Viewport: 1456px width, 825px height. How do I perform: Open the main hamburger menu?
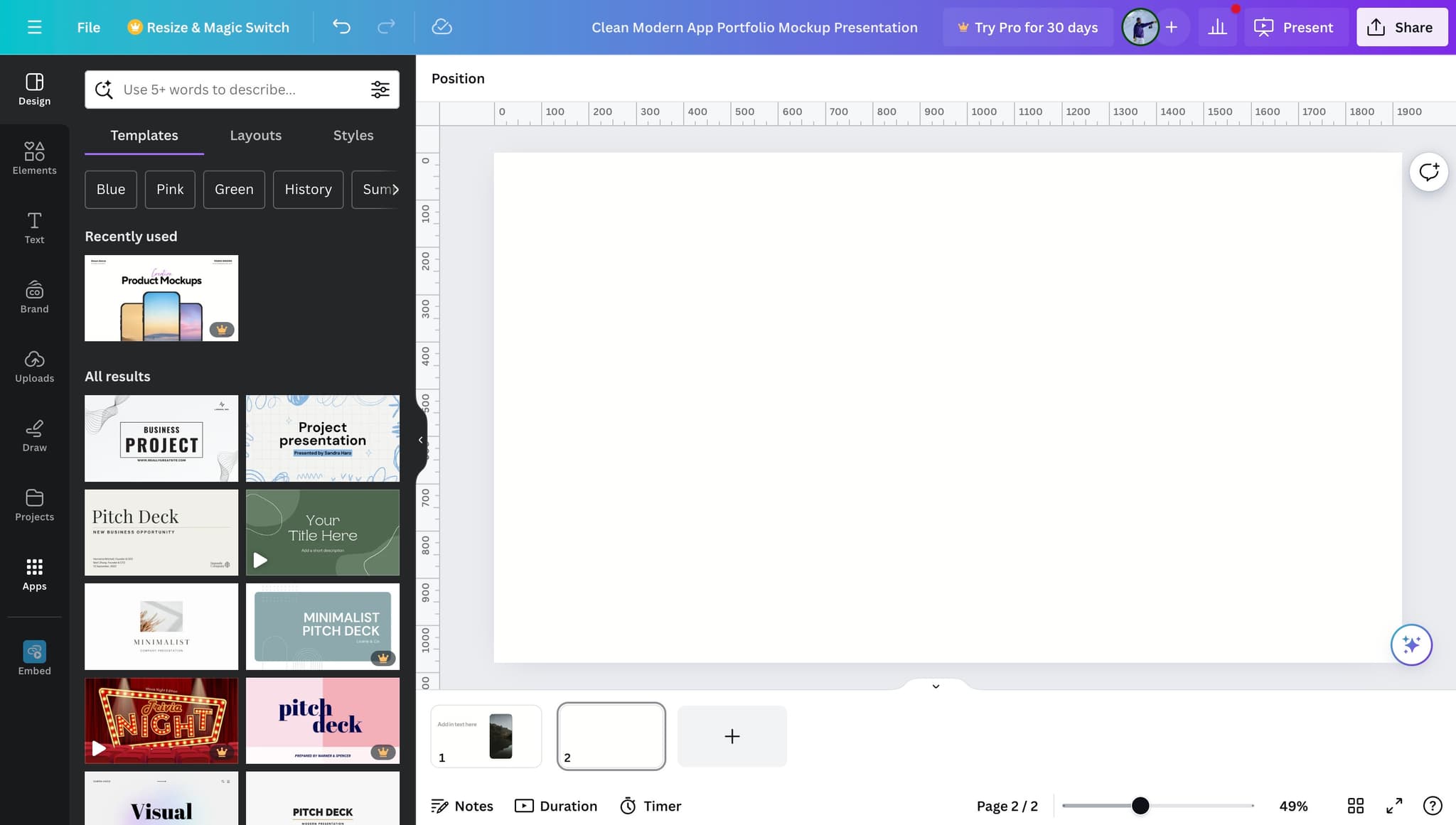coord(34,27)
